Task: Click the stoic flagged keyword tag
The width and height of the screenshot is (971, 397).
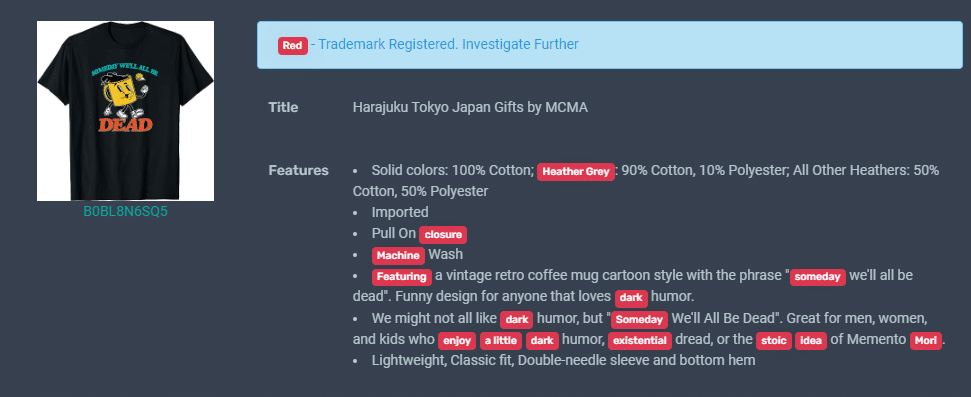Action: [773, 341]
